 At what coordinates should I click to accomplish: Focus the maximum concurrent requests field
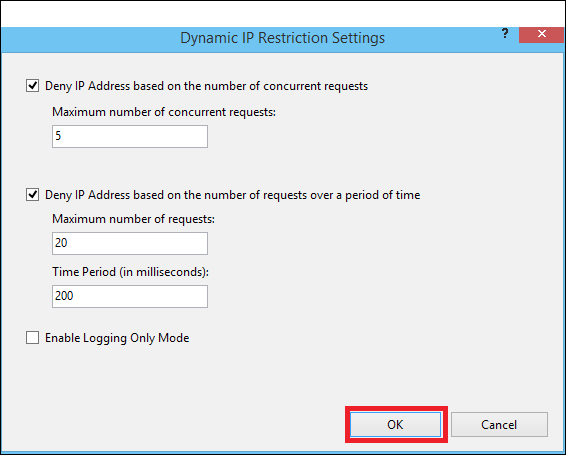point(130,136)
